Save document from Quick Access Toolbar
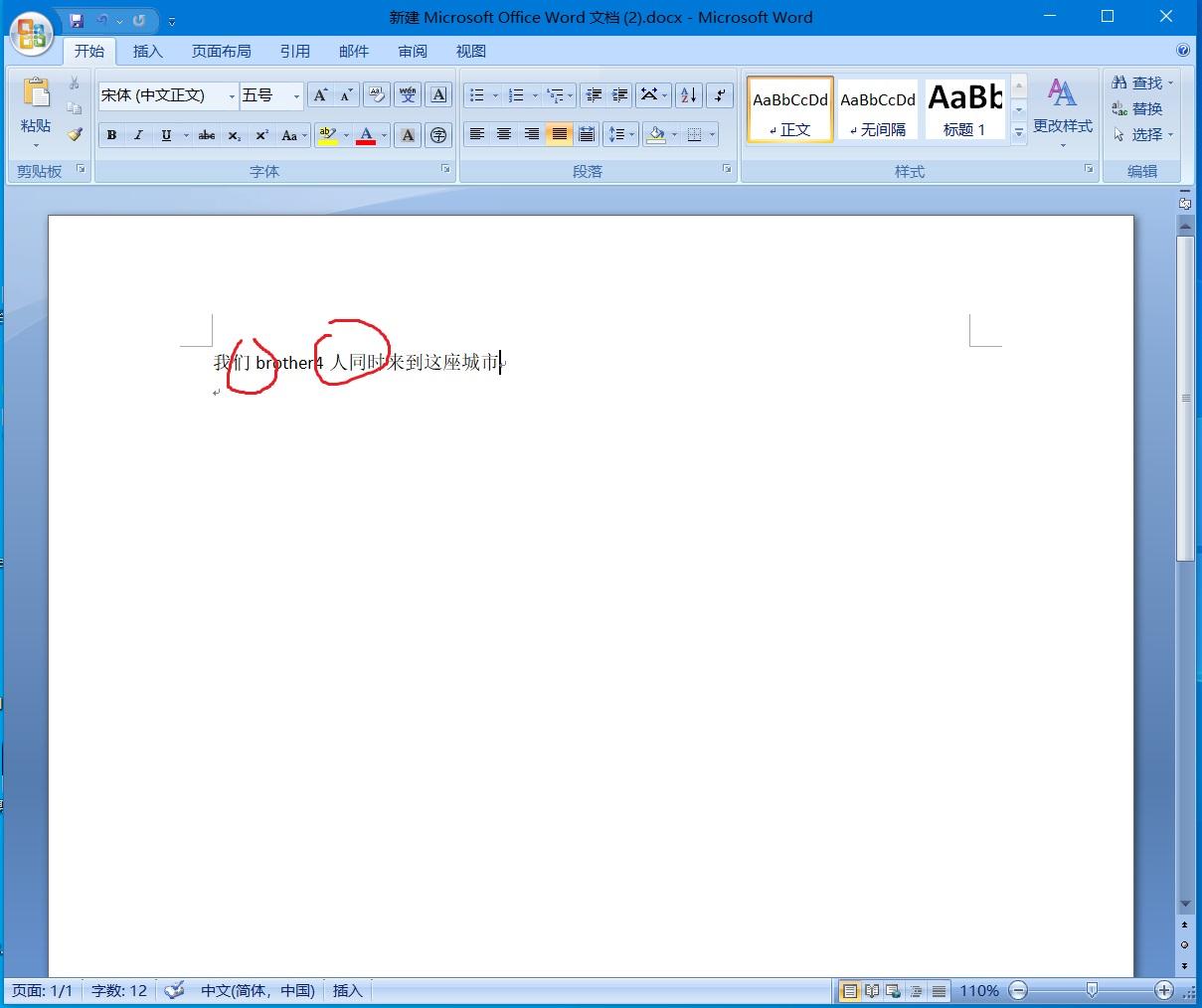This screenshot has width=1202, height=1008. tap(77, 20)
